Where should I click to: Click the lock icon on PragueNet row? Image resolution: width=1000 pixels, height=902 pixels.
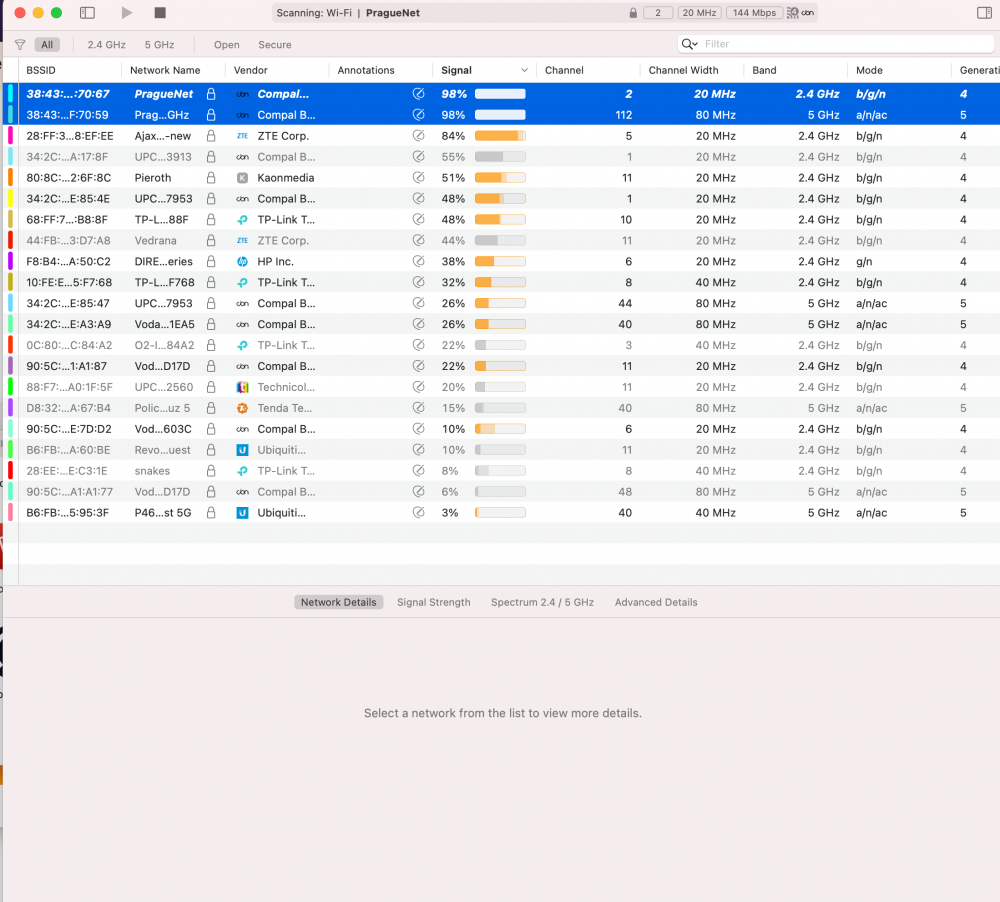point(211,94)
